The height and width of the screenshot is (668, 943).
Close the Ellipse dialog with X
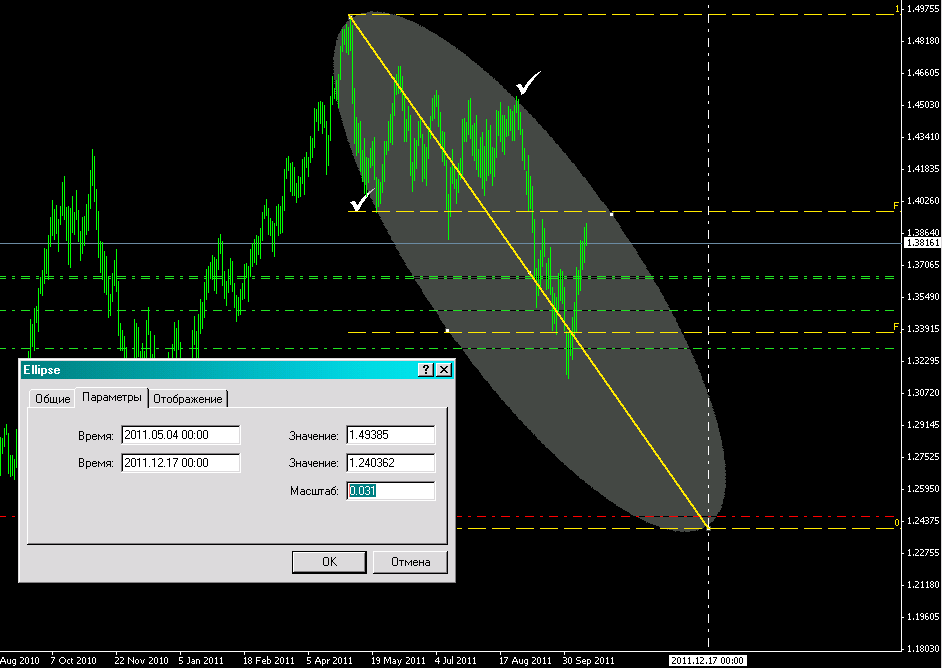pos(443,369)
